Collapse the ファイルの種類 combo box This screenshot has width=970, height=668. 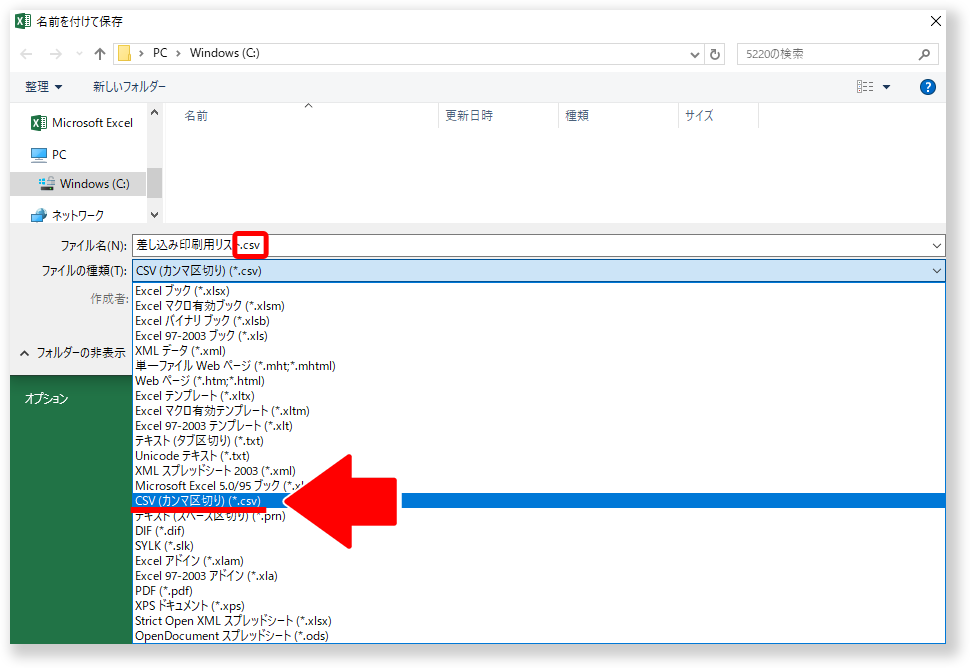[x=937, y=271]
